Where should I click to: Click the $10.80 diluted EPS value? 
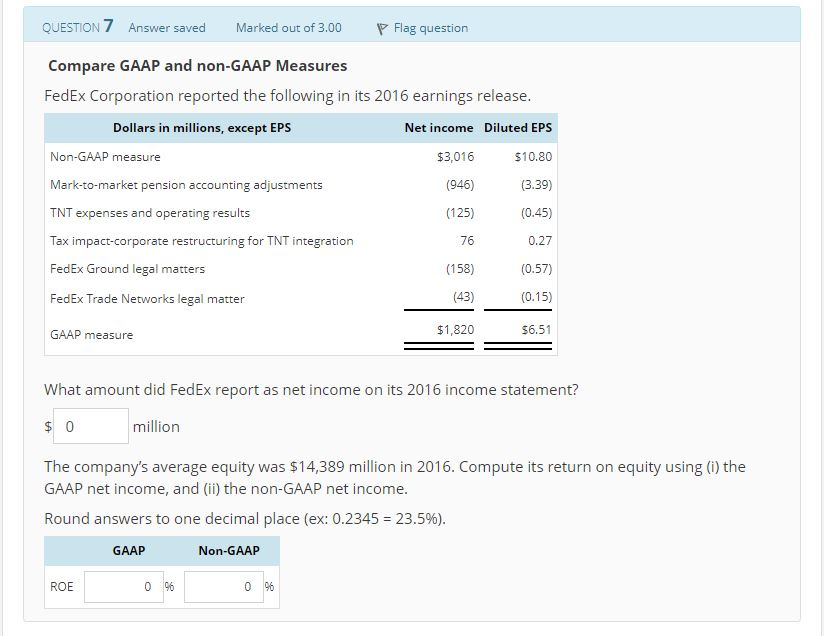click(533, 157)
